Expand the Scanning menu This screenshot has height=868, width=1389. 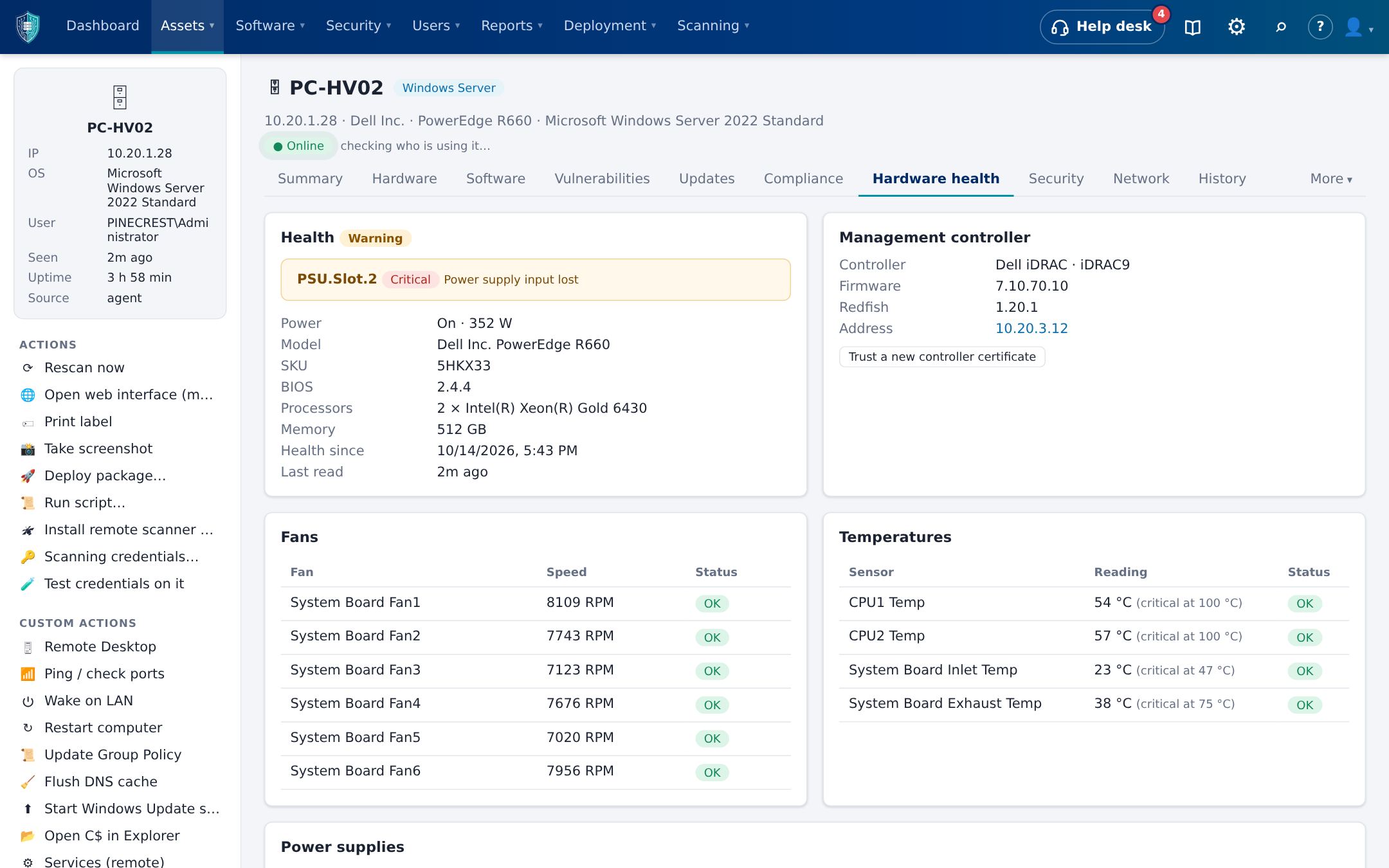pyautogui.click(x=713, y=26)
